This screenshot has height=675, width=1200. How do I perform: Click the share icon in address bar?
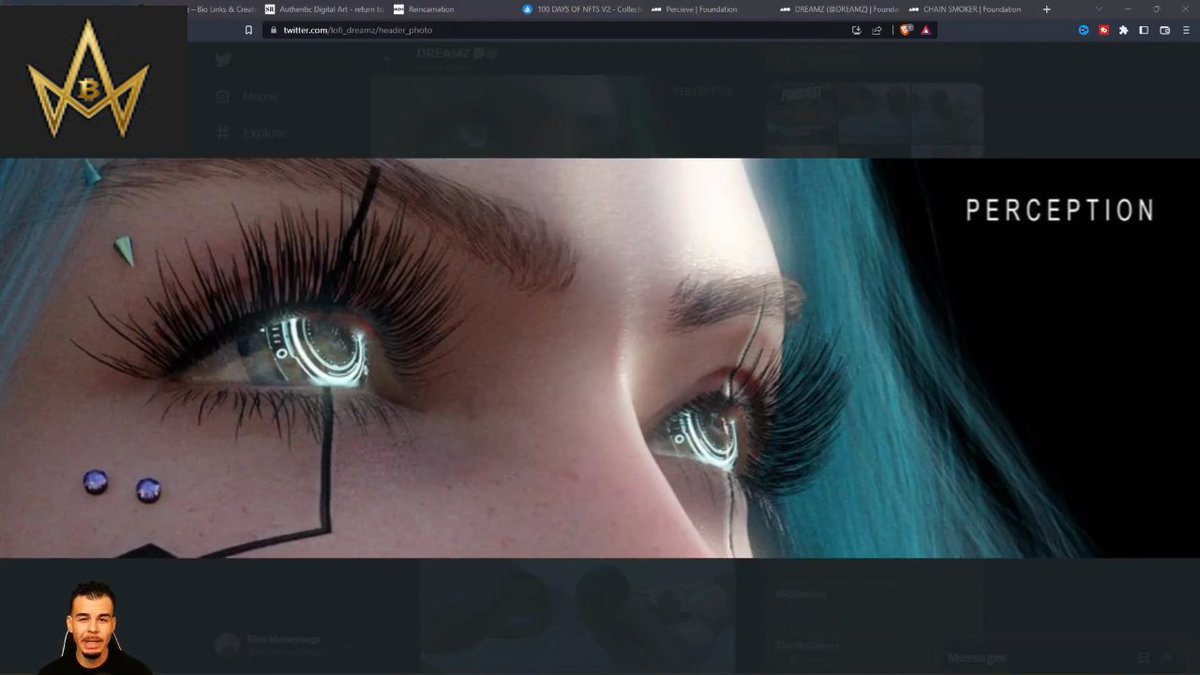pos(877,30)
